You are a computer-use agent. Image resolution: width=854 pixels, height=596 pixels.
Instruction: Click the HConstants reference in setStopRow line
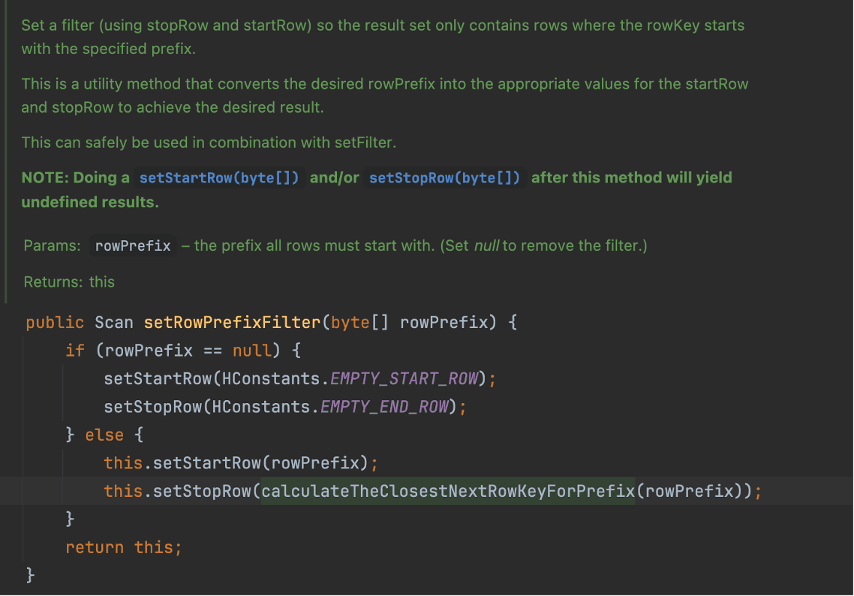pyautogui.click(x=261, y=407)
